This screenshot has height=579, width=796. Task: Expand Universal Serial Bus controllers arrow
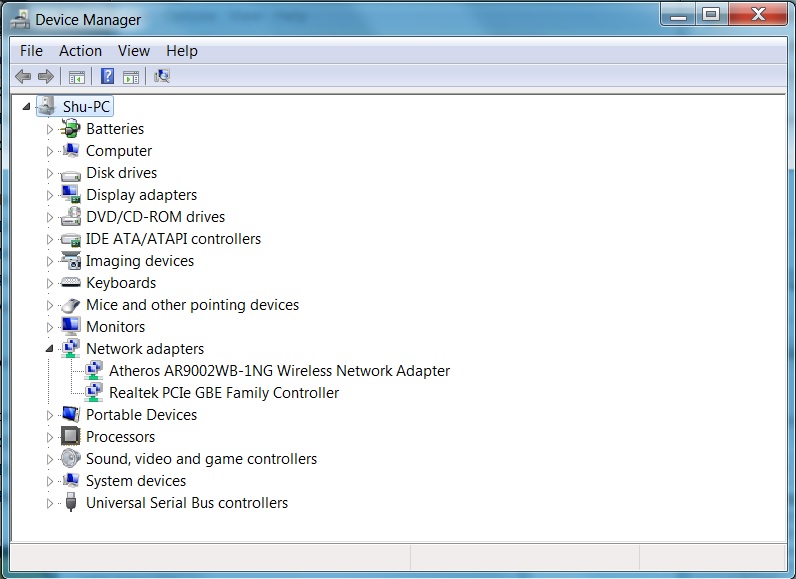pyautogui.click(x=50, y=503)
